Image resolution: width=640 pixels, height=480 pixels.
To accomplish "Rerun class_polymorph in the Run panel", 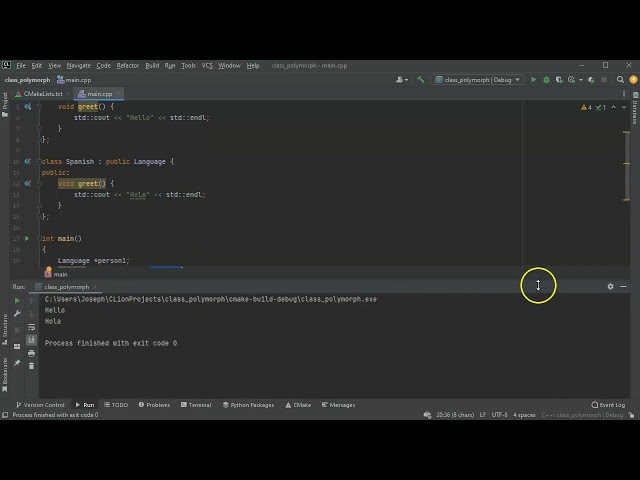I will [x=17, y=301].
